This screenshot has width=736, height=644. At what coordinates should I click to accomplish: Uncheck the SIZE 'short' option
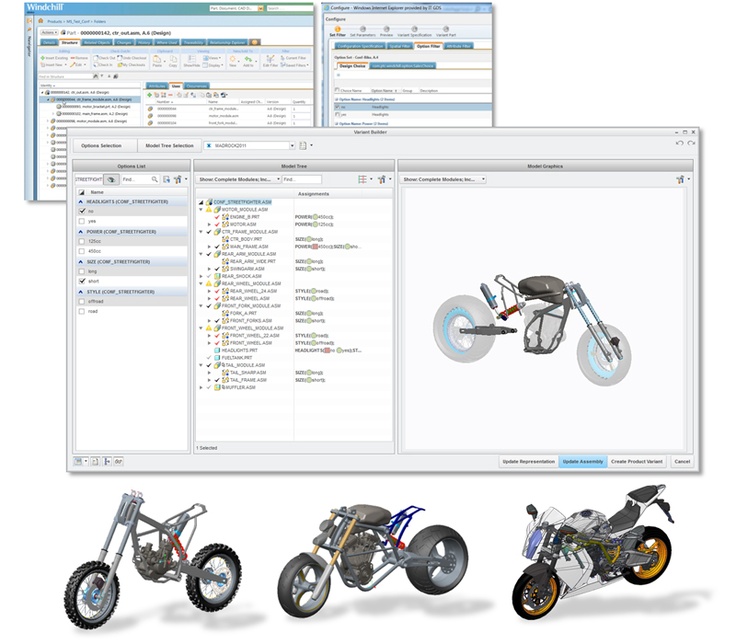[82, 281]
